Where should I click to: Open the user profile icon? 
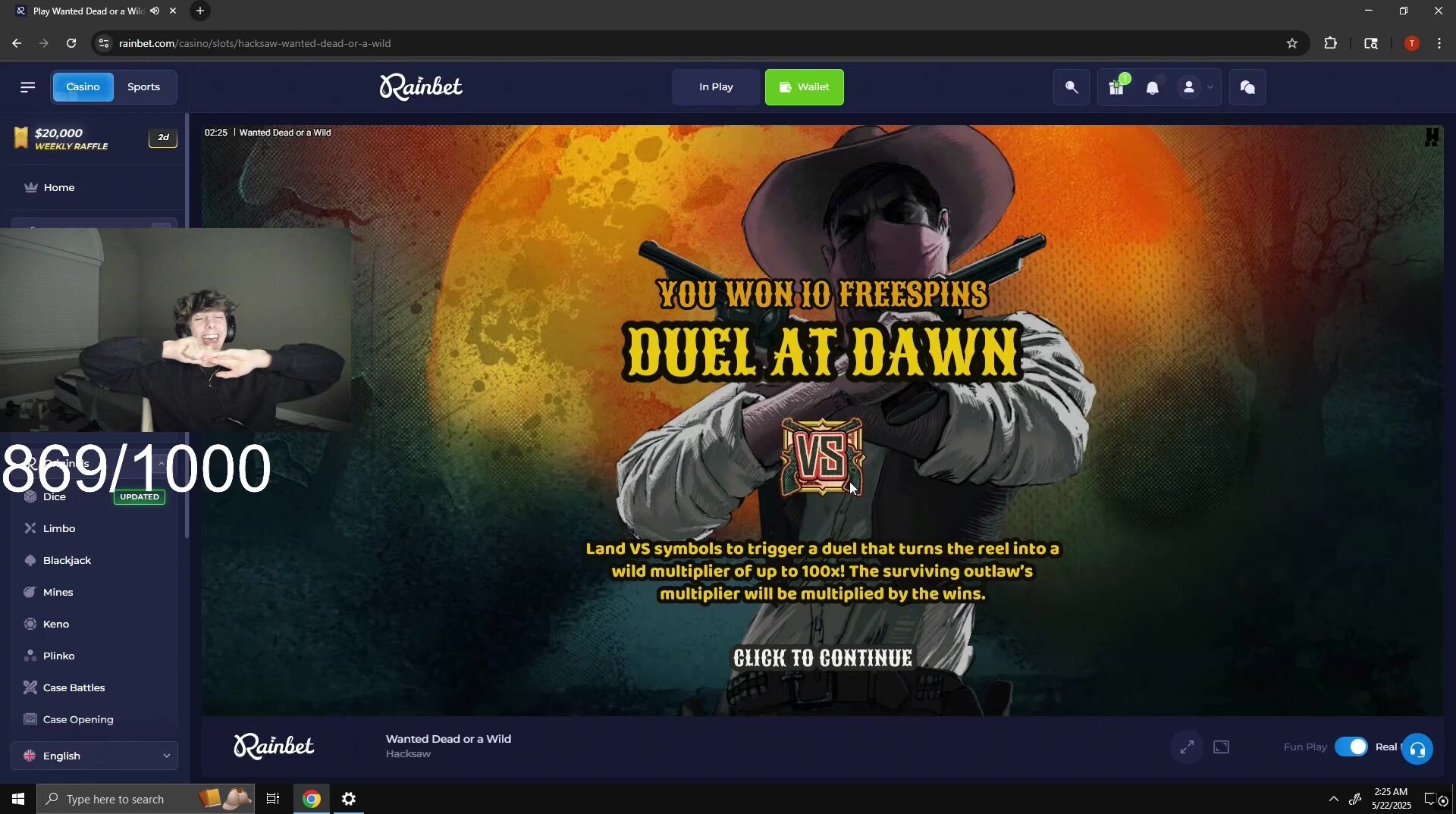(x=1188, y=88)
